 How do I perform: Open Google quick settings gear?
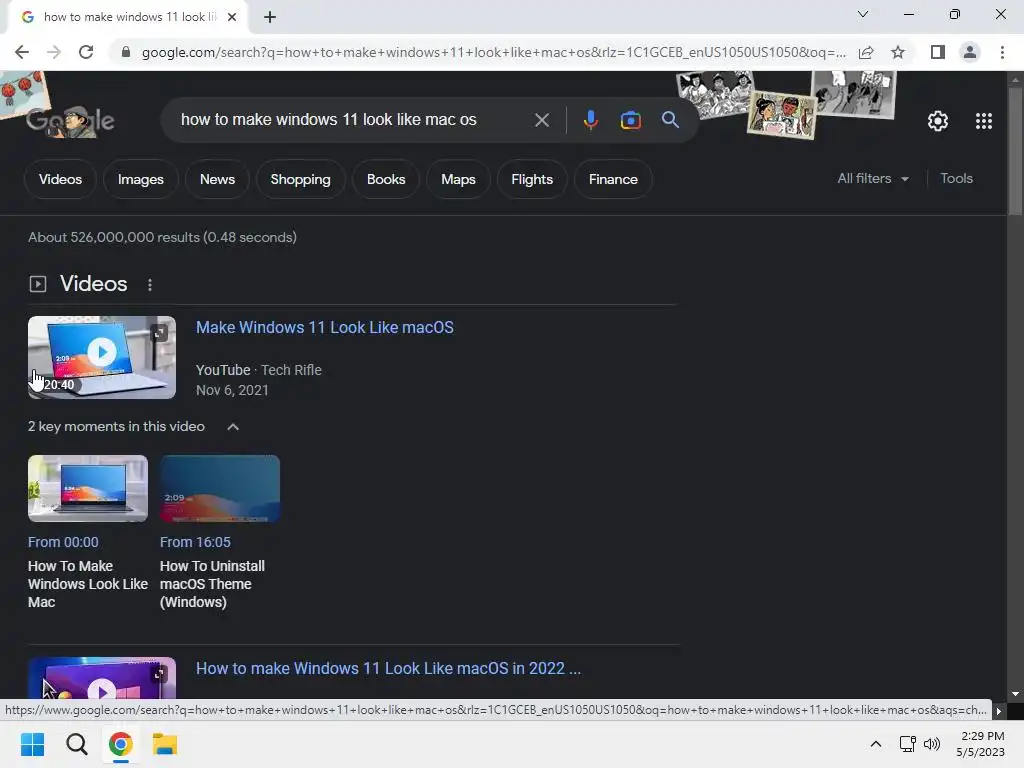pos(938,121)
